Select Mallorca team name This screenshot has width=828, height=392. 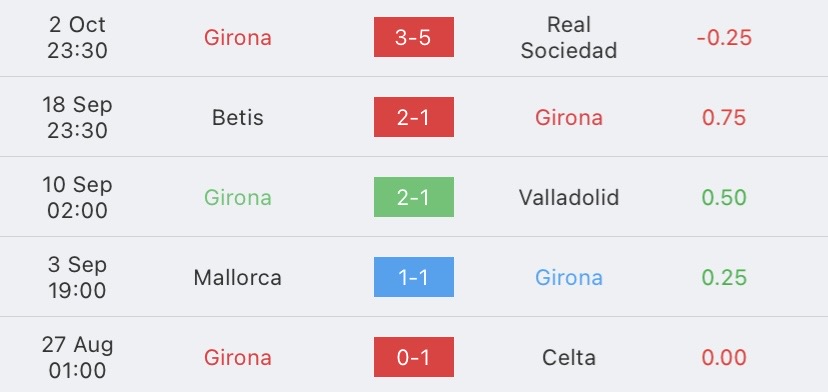[x=238, y=277]
